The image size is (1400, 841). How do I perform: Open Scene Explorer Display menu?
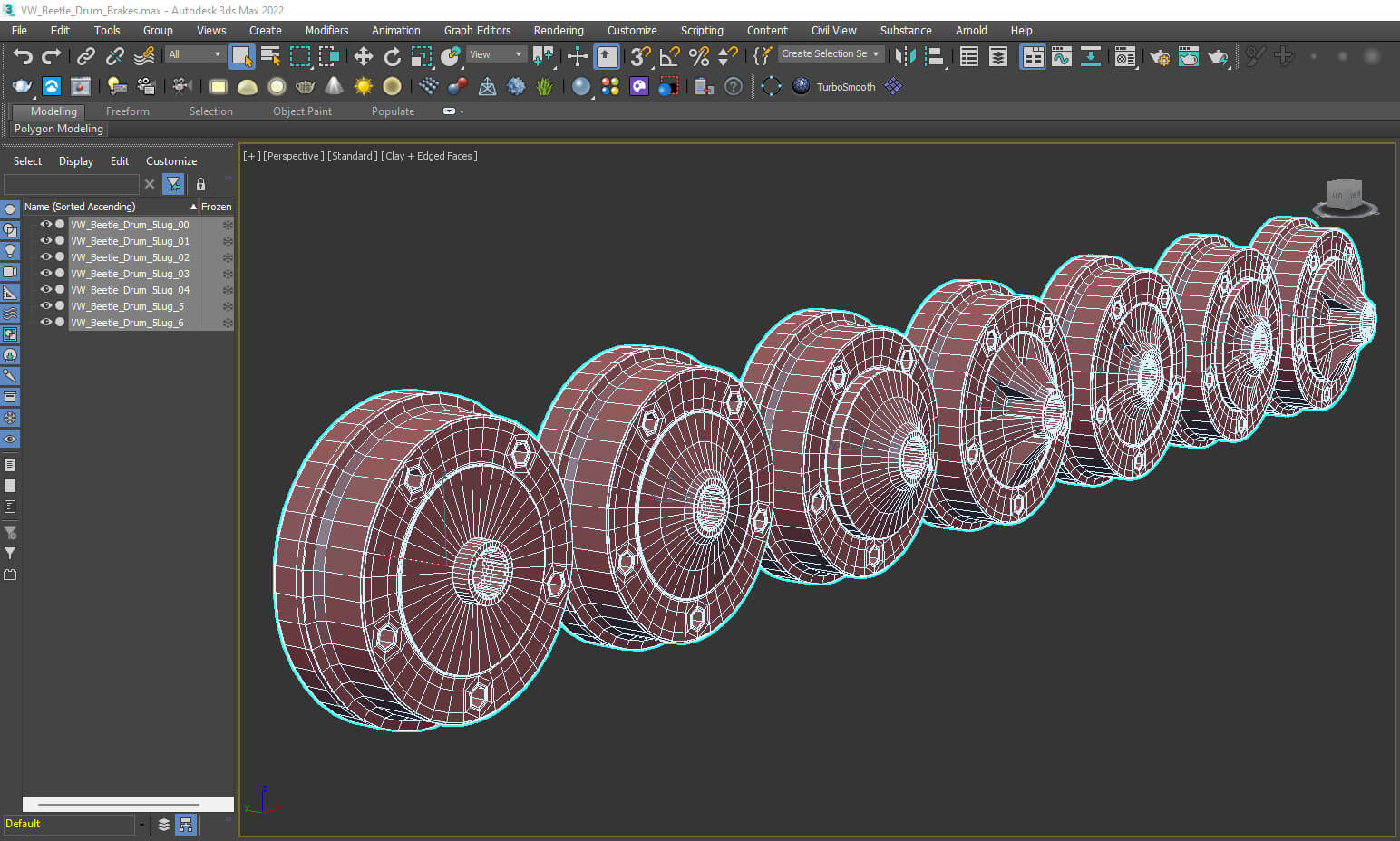[76, 161]
